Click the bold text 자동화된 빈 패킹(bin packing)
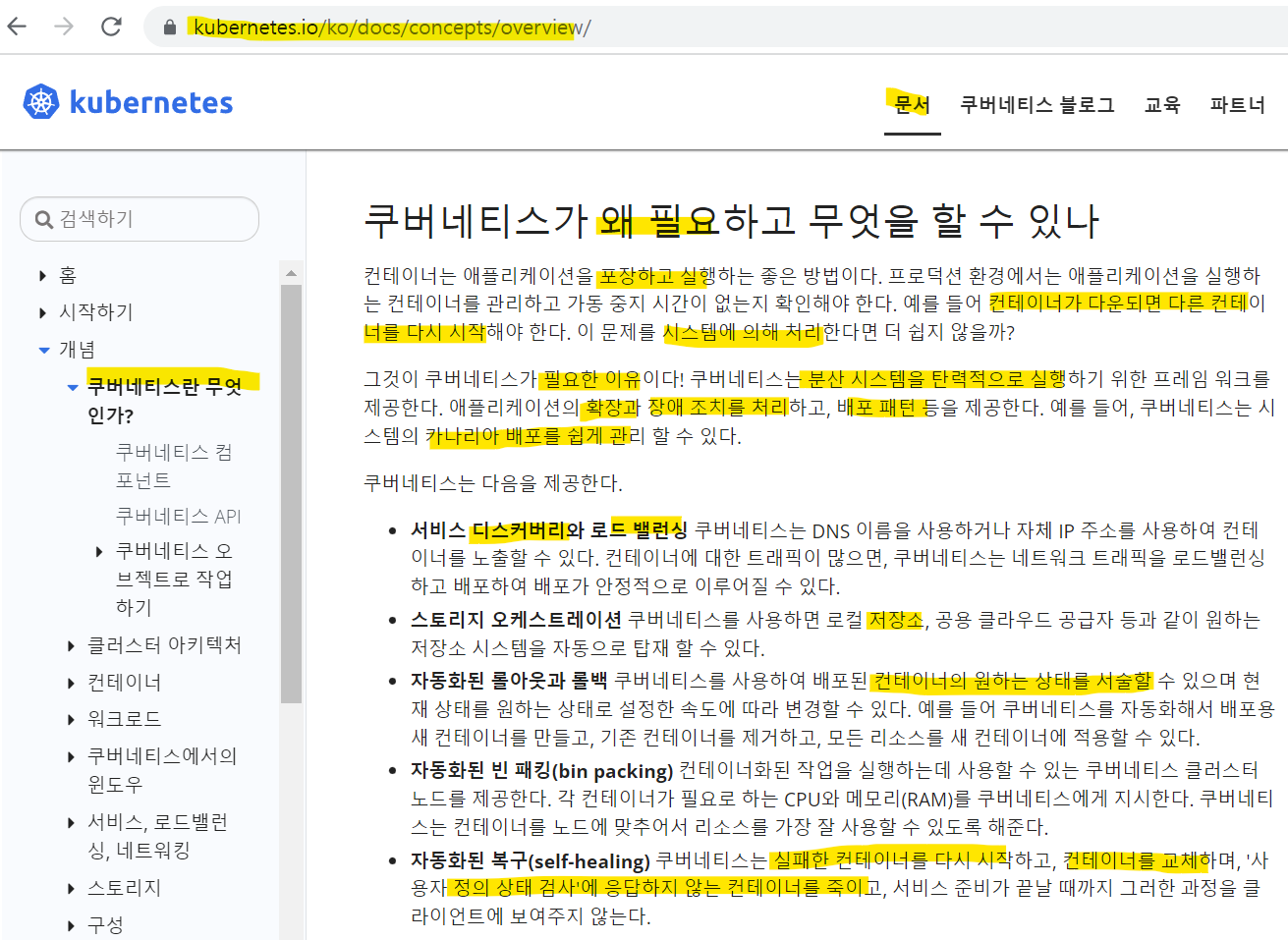This screenshot has height=940, width=1288. (x=541, y=771)
